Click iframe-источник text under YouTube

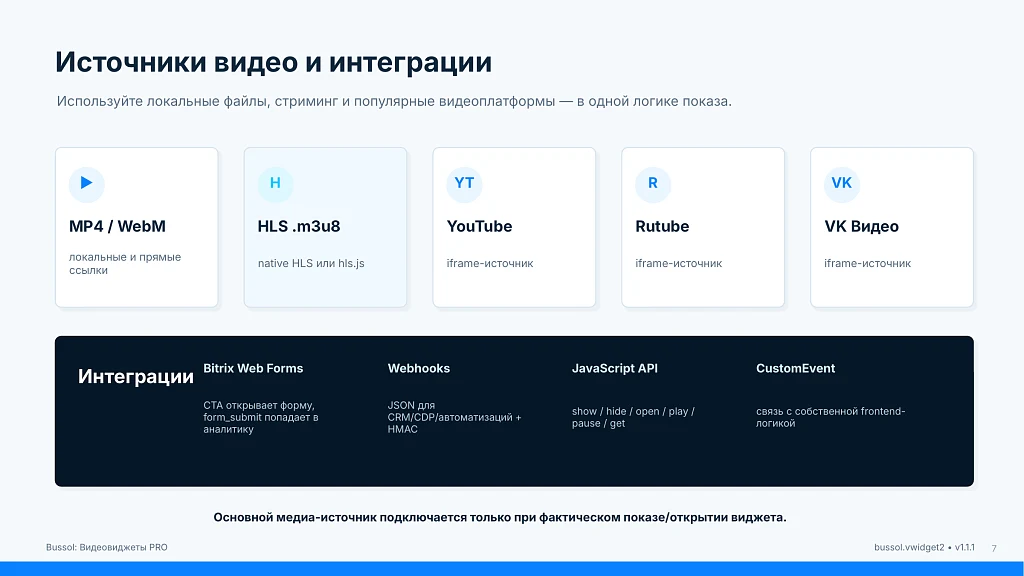(x=490, y=263)
